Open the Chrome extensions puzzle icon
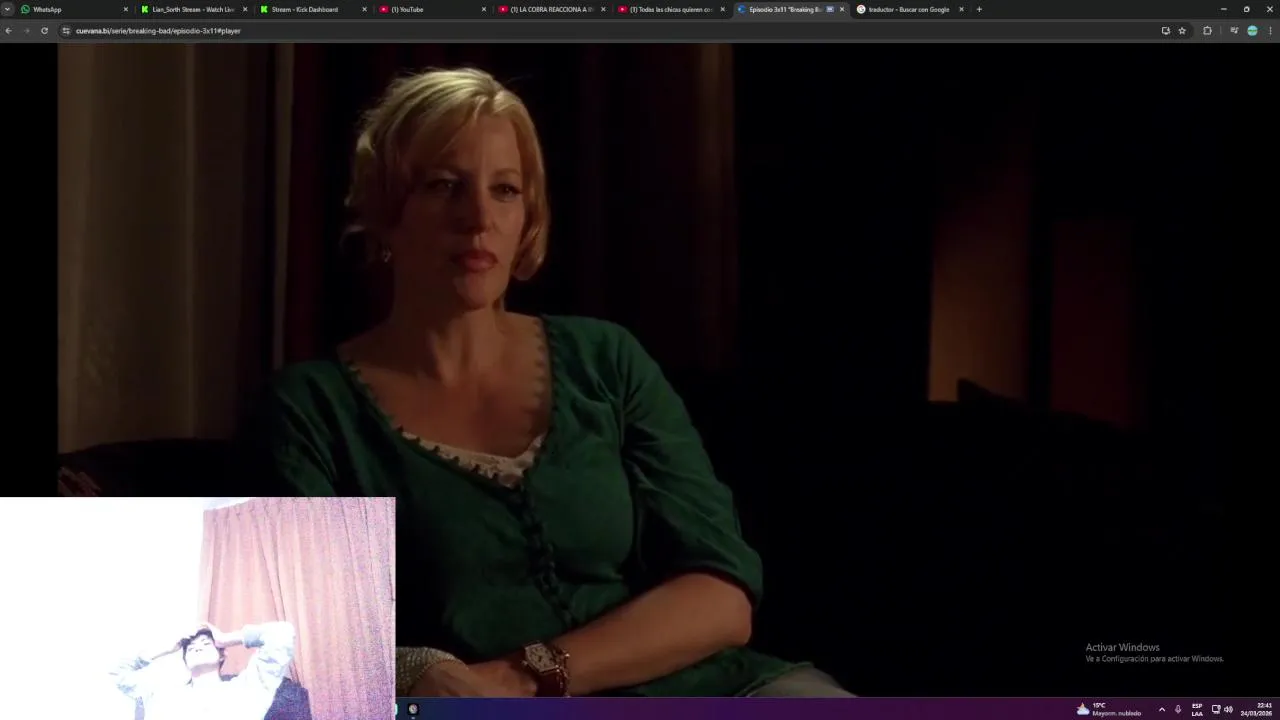Image resolution: width=1280 pixels, height=720 pixels. pyautogui.click(x=1207, y=31)
